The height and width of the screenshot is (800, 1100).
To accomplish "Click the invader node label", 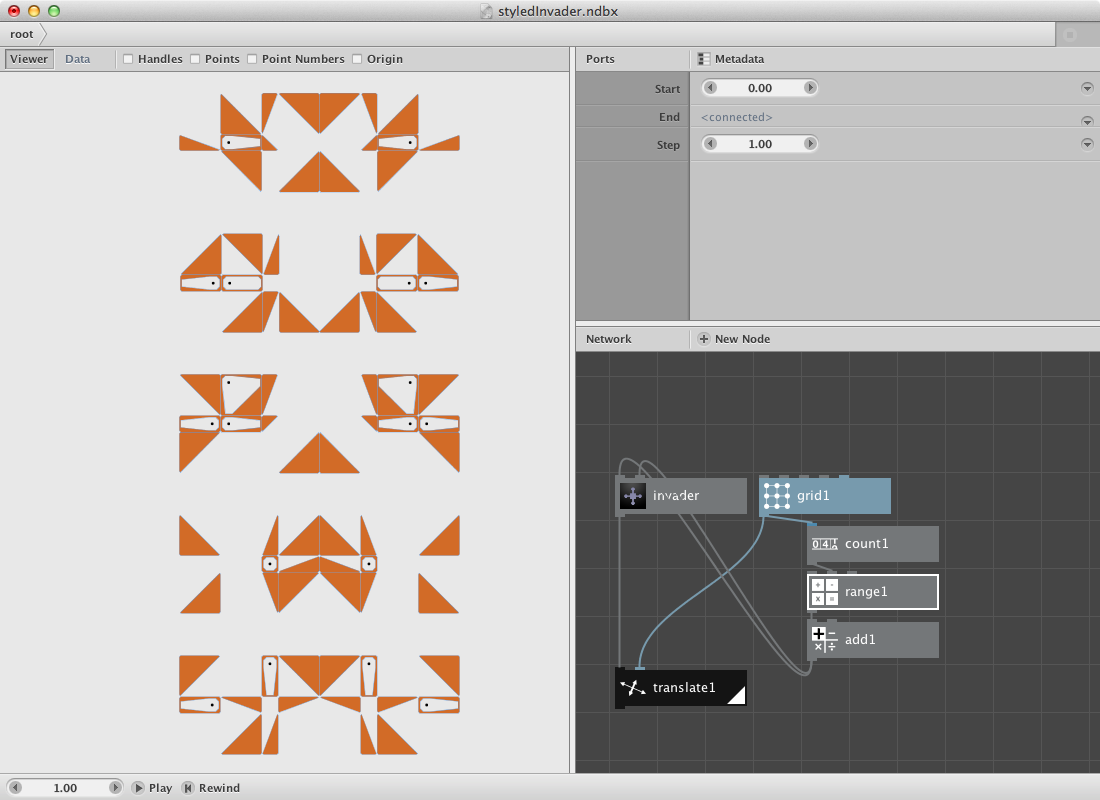I will [676, 495].
